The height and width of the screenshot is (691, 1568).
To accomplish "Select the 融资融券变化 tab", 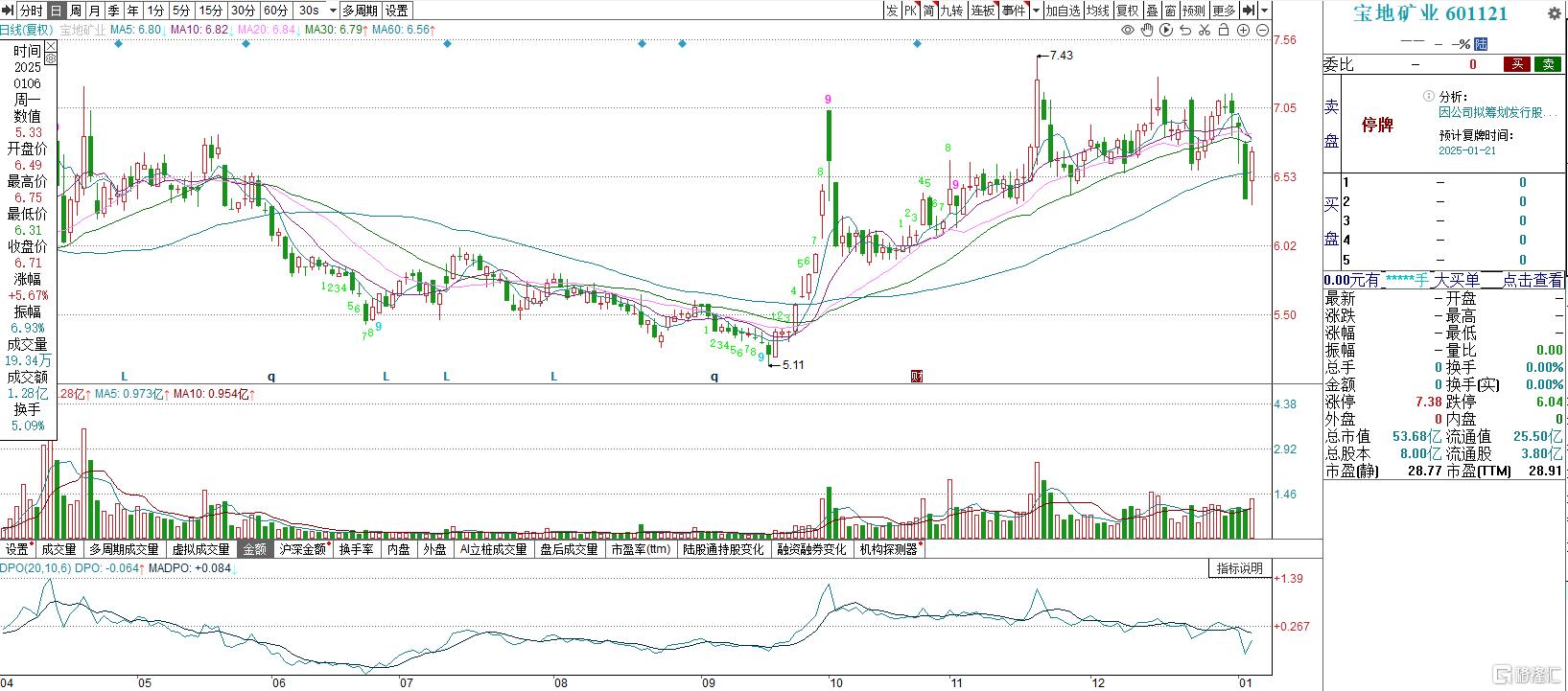I will pyautogui.click(x=811, y=549).
